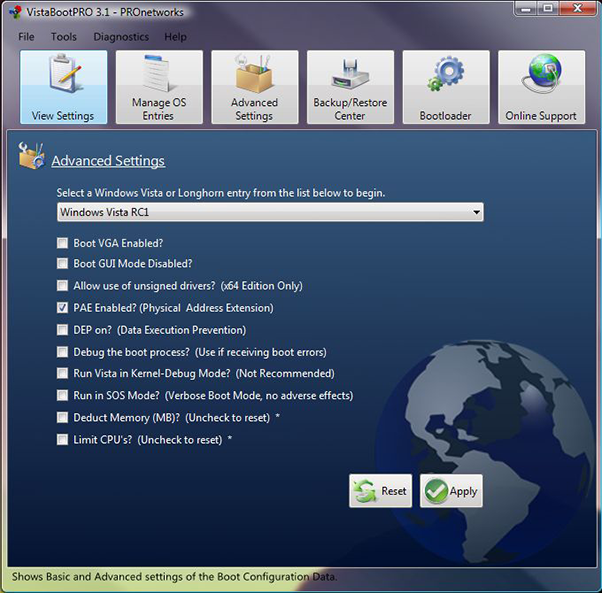Enable Run Vista in Kernel-Debug Mode
The image size is (602, 593).
point(62,373)
